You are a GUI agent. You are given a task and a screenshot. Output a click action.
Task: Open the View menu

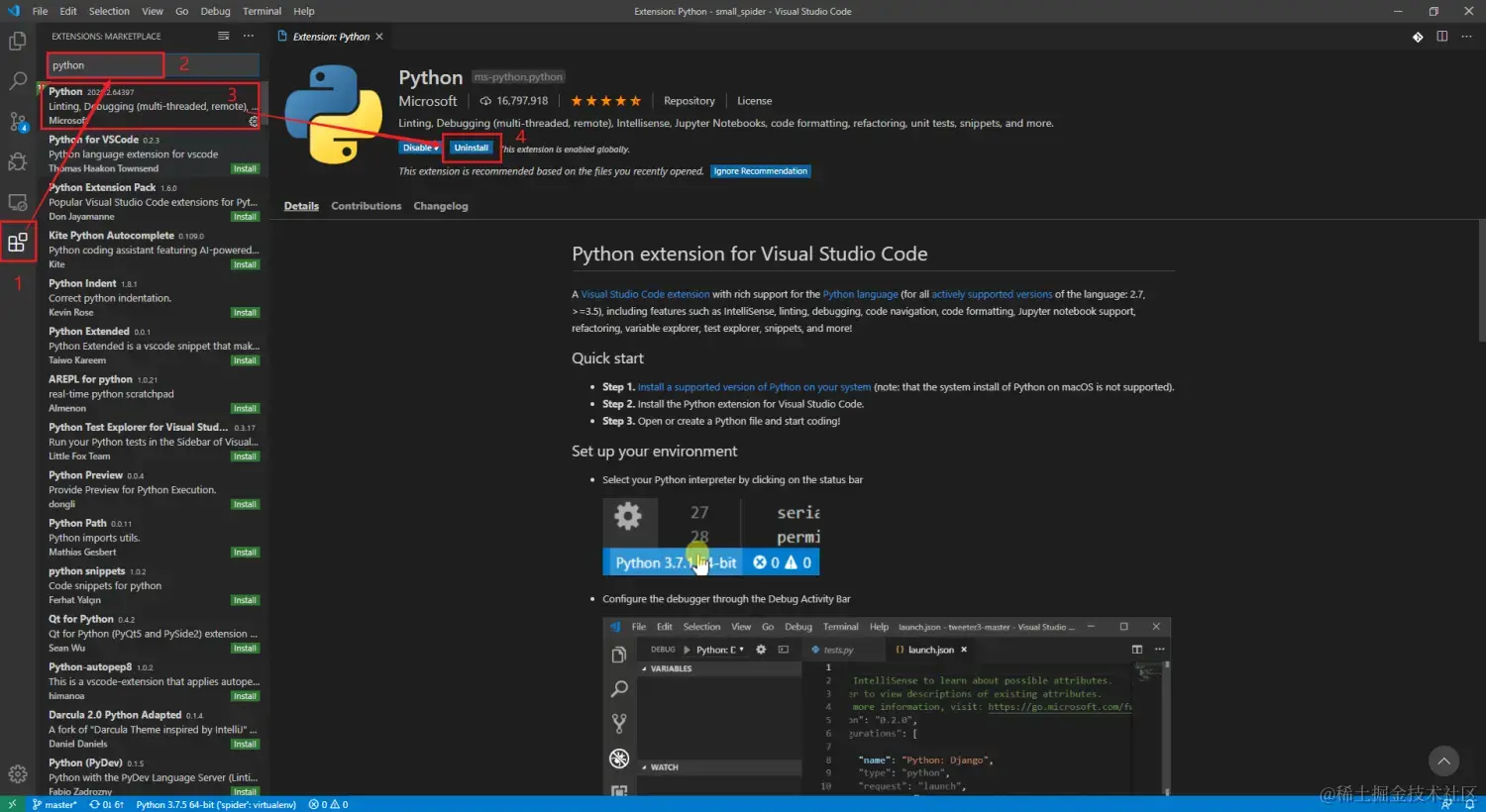(x=153, y=11)
